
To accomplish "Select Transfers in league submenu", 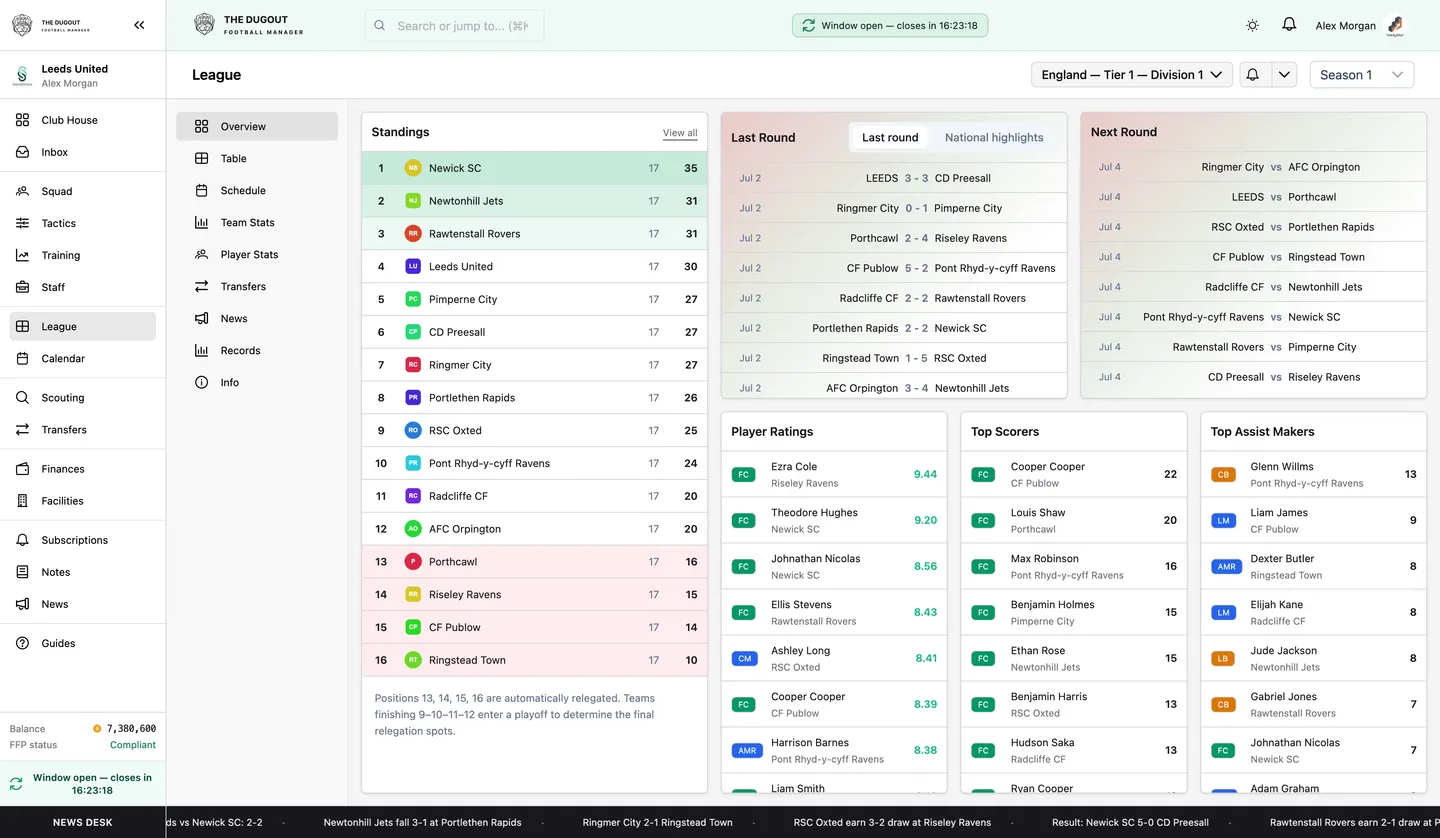I will pos(257,286).
